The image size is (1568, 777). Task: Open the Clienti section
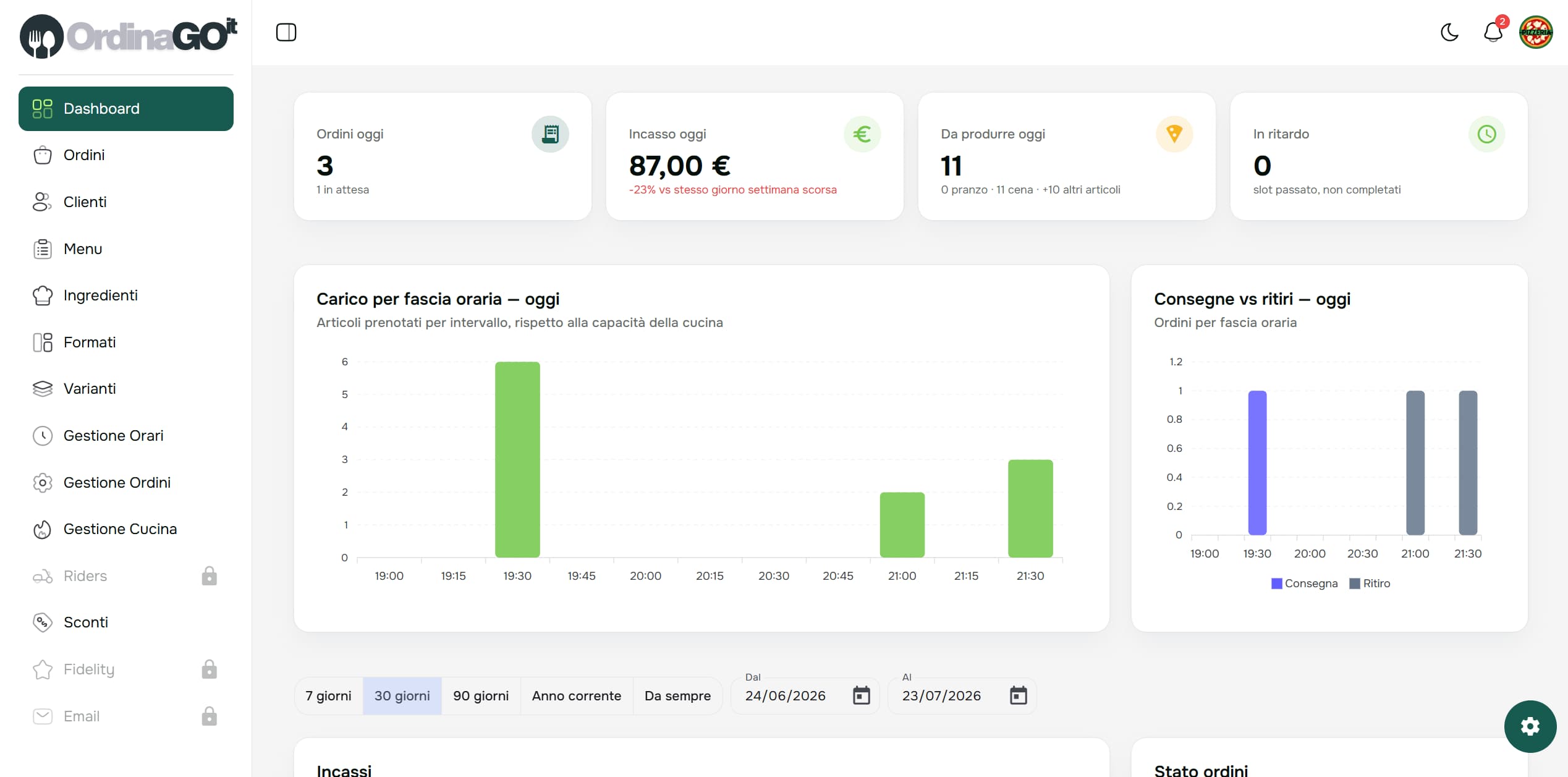[x=126, y=202]
